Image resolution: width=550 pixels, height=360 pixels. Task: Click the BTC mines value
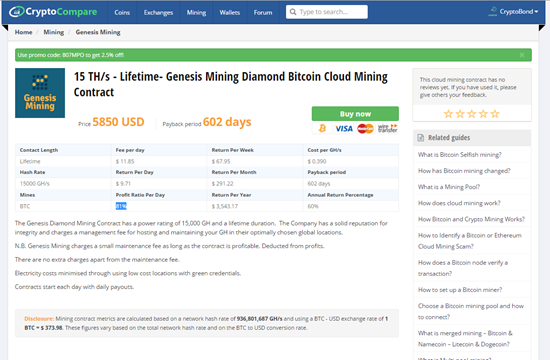pos(25,206)
